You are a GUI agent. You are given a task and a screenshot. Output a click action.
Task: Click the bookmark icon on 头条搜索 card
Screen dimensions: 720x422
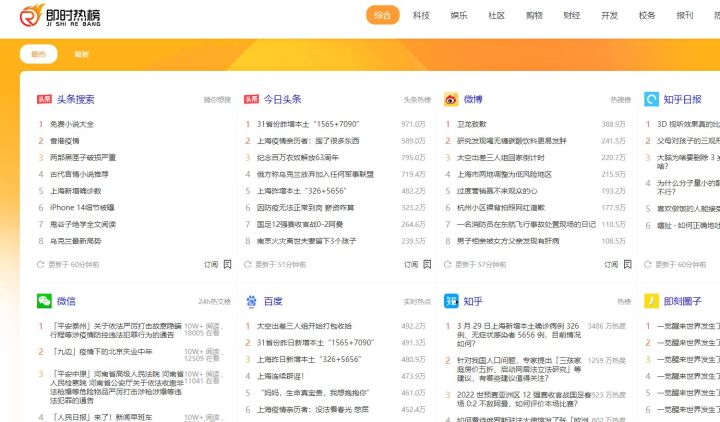227,264
